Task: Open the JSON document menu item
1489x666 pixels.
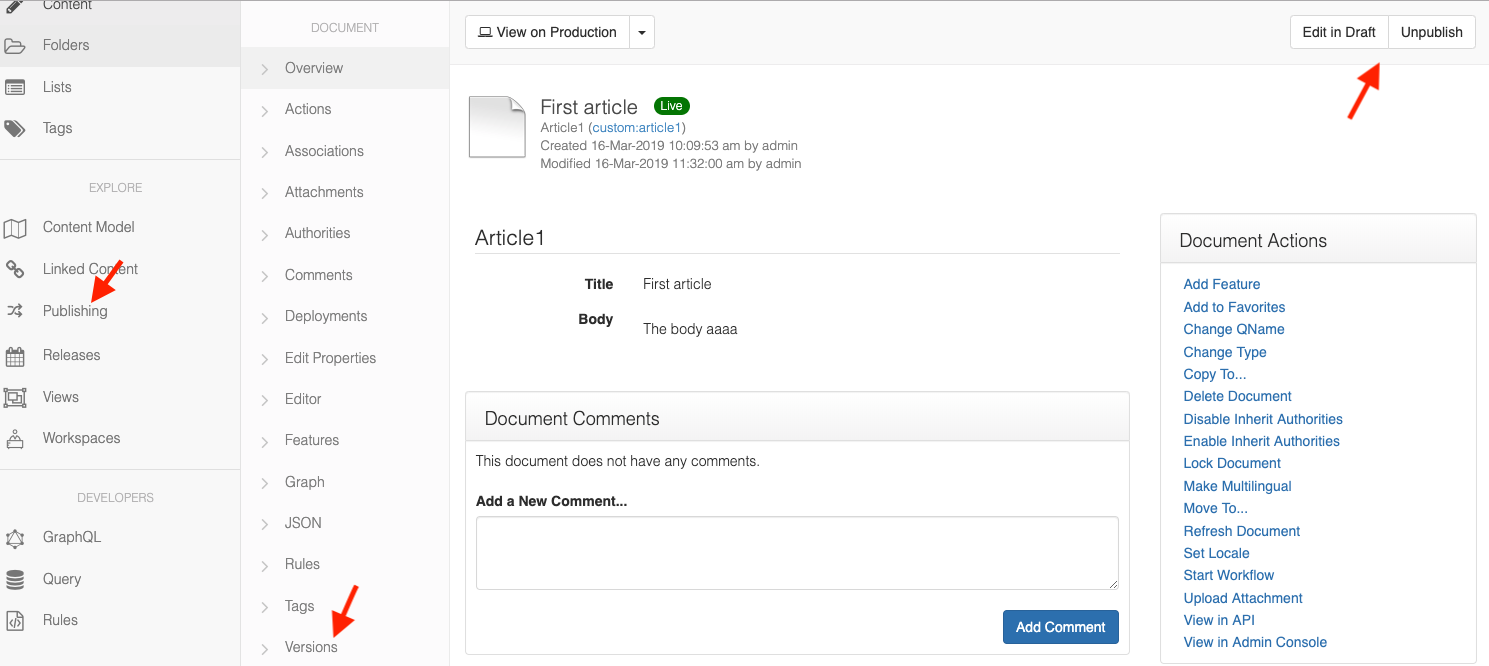Action: click(x=303, y=523)
